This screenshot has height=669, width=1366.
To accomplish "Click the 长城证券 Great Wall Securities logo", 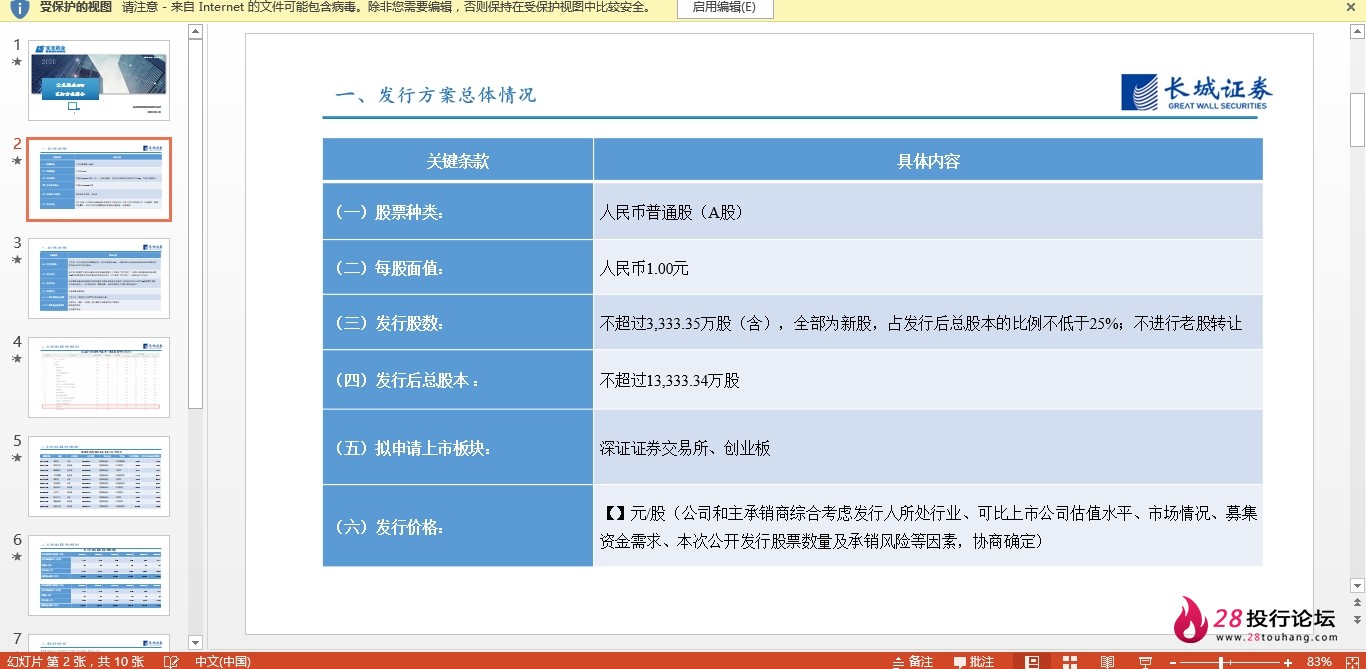I will pos(1196,92).
